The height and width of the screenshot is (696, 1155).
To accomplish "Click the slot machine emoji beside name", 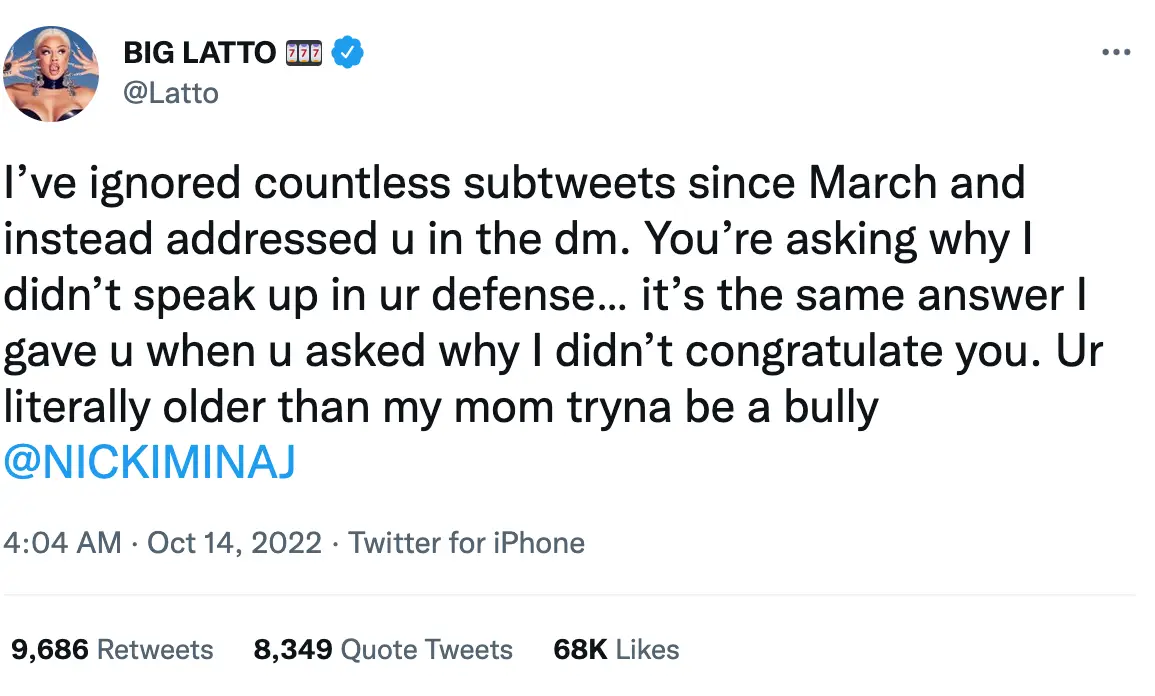I will tap(302, 52).
